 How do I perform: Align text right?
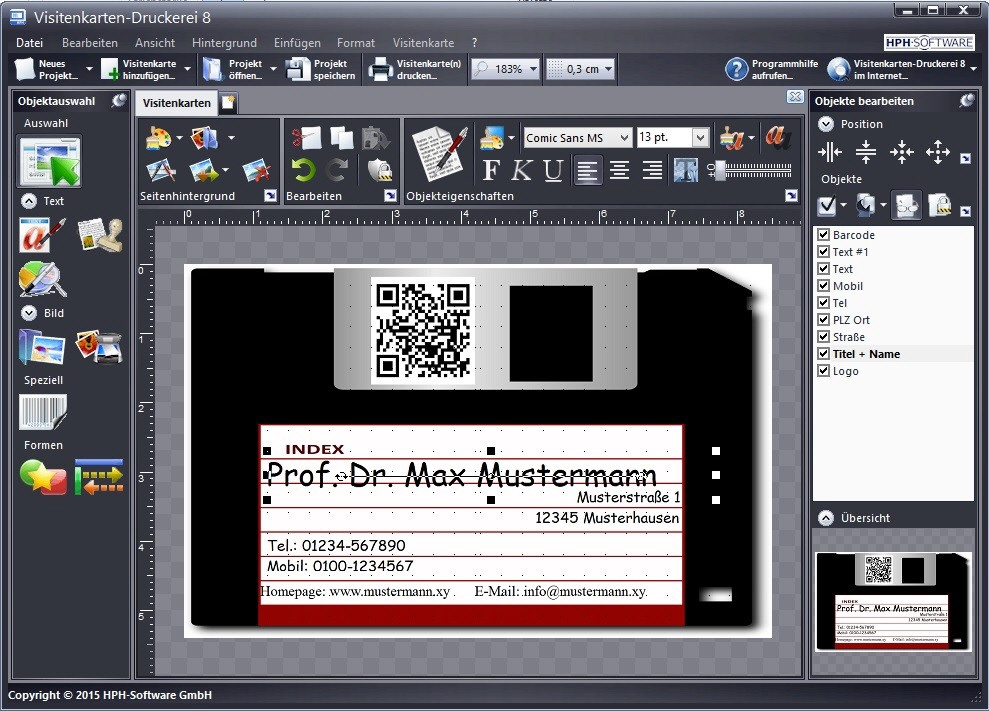pos(652,170)
